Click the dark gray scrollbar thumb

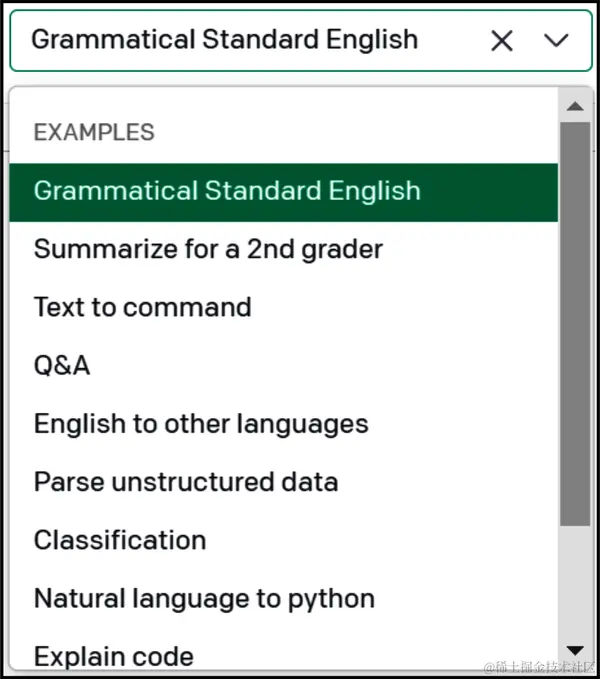(575, 324)
